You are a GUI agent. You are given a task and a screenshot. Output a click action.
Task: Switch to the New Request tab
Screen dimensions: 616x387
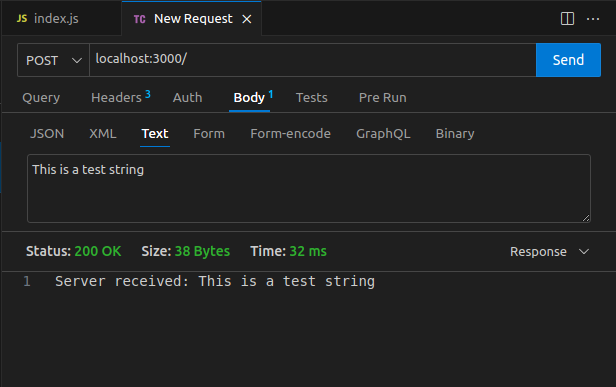193,18
